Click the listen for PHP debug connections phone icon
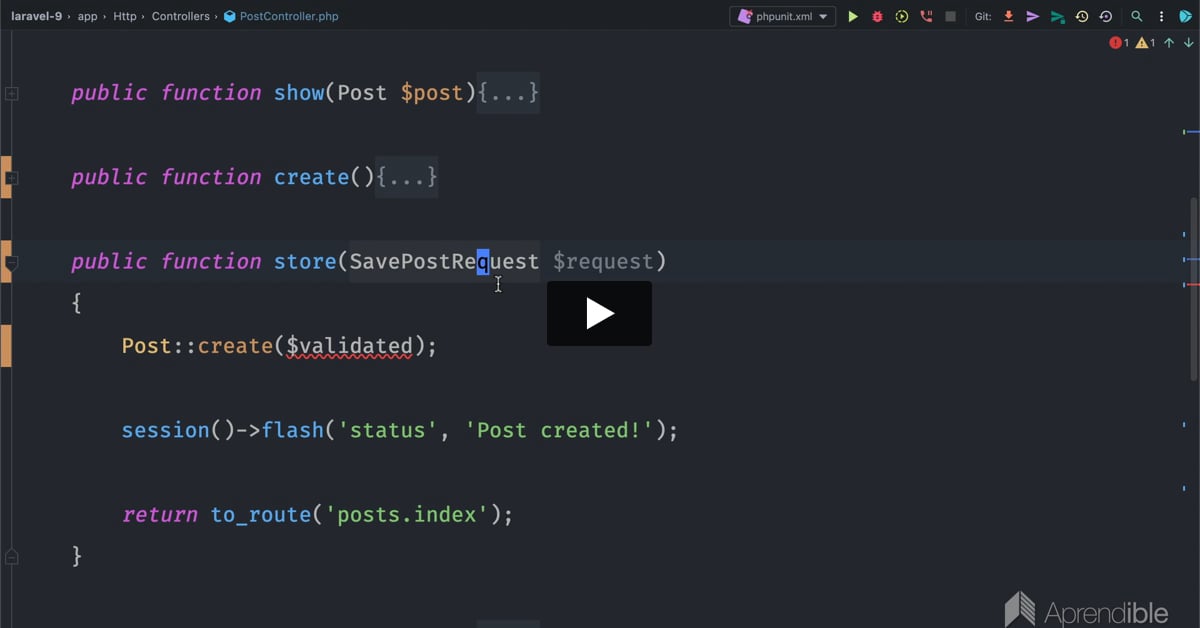This screenshot has width=1200, height=628. pyautogui.click(x=926, y=17)
